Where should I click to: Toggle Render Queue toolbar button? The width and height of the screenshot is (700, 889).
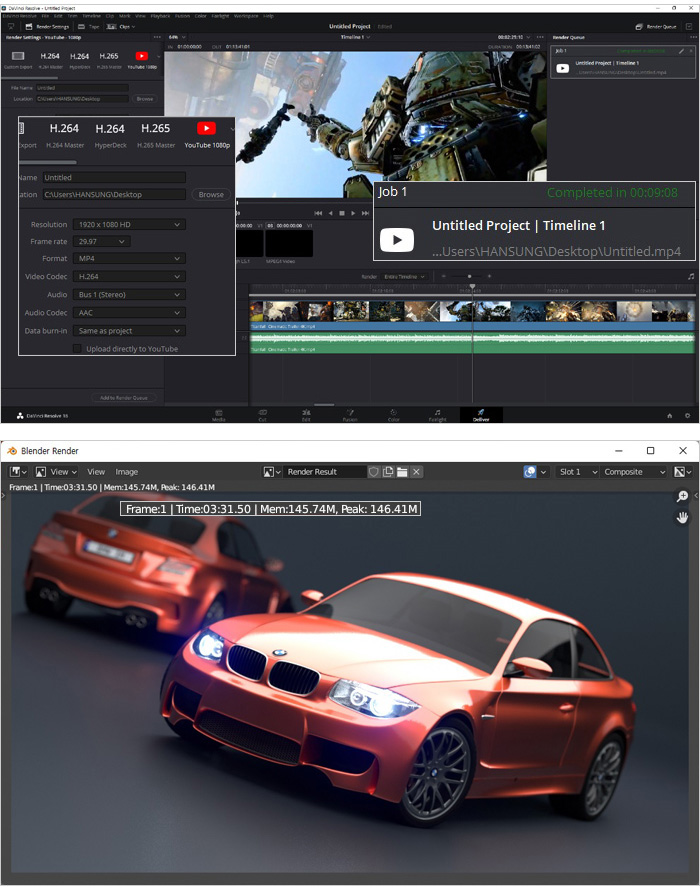pos(656,27)
